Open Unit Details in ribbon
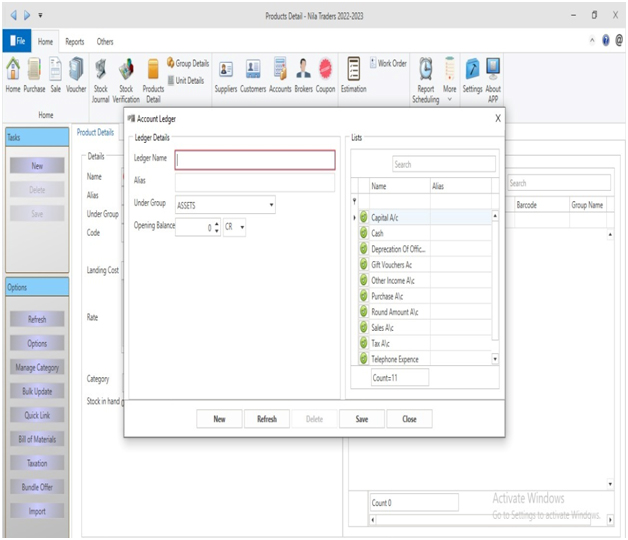 click(x=185, y=81)
